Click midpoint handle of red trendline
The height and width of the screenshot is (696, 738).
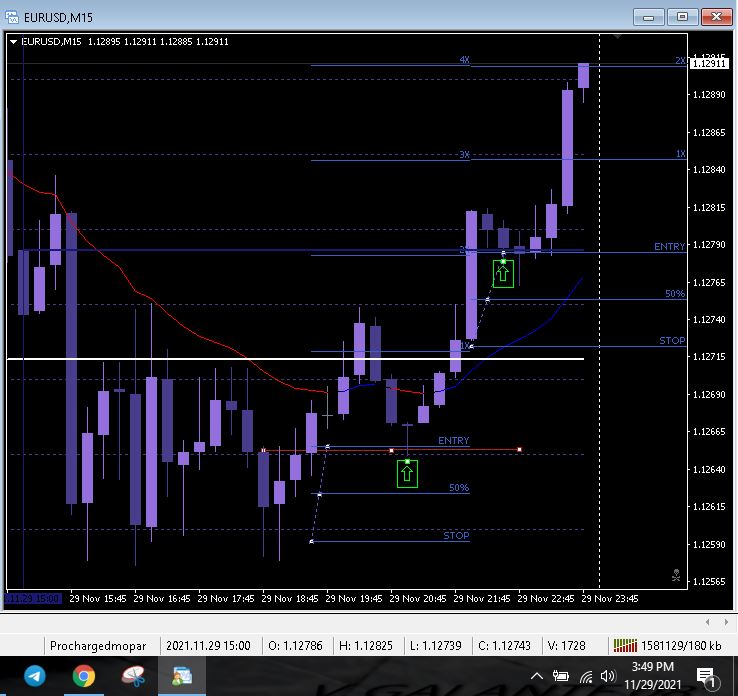point(392,450)
